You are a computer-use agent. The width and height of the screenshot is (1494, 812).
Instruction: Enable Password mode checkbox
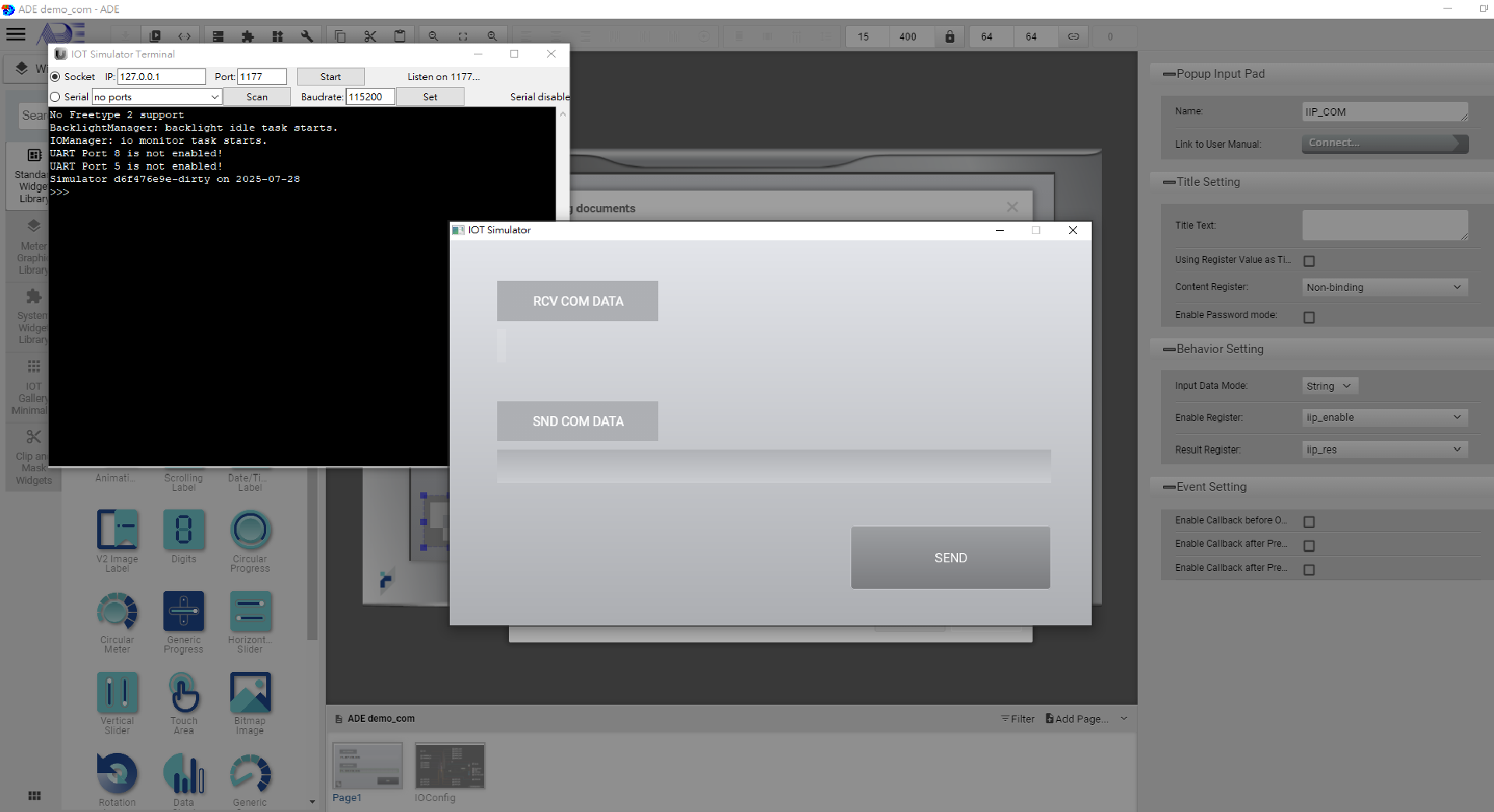point(1309,317)
